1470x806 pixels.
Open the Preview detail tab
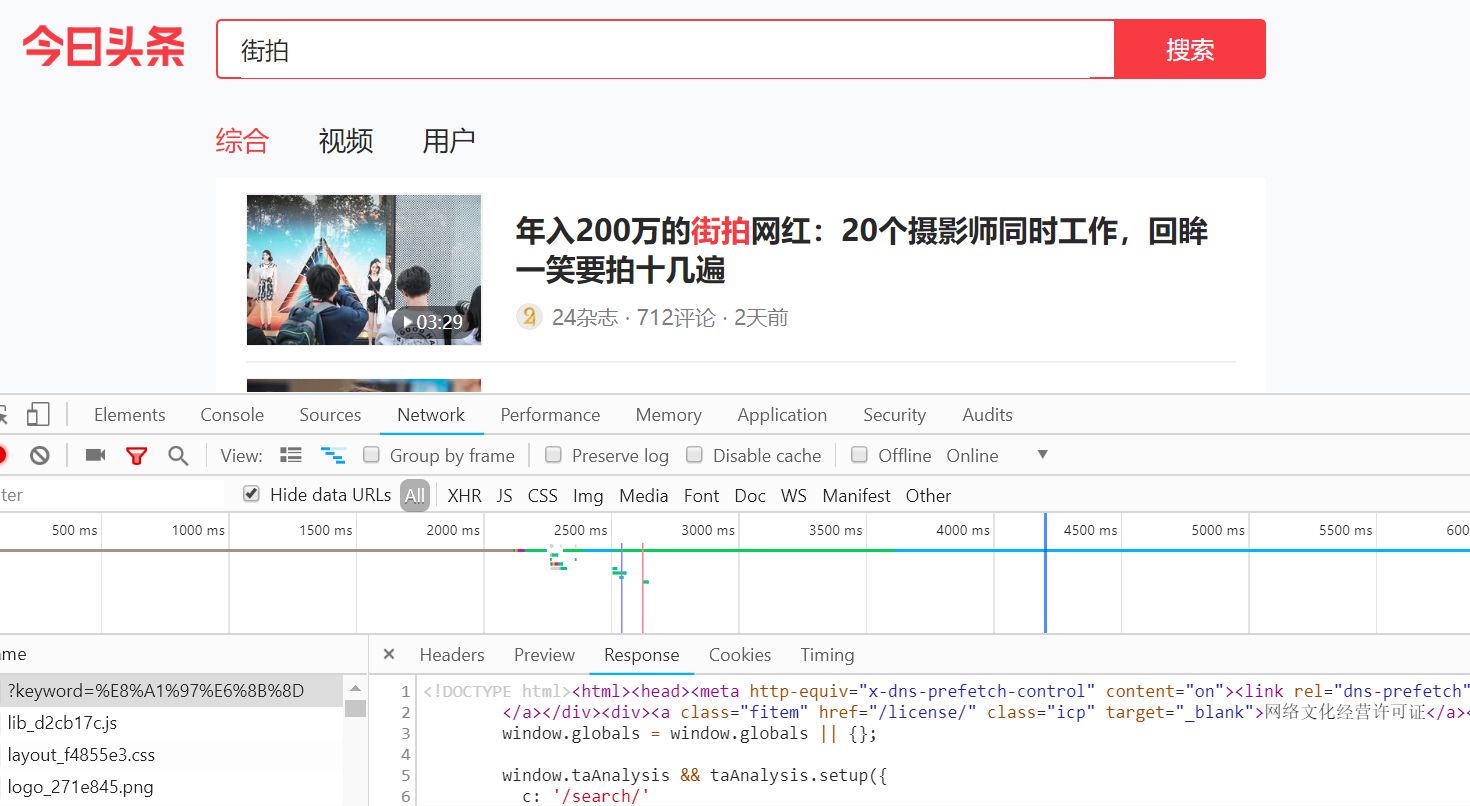[x=544, y=655]
